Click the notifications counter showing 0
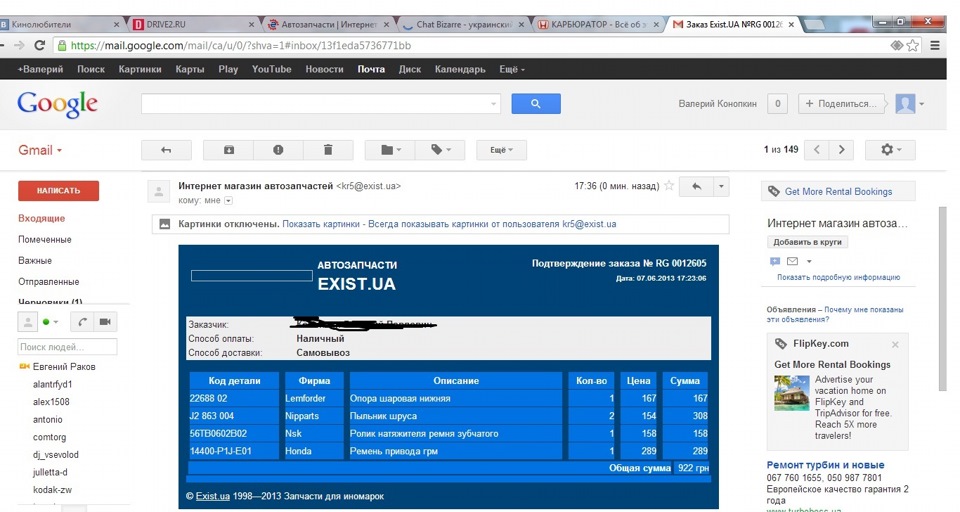Screen dimensions: 960x512 pyautogui.click(x=778, y=104)
